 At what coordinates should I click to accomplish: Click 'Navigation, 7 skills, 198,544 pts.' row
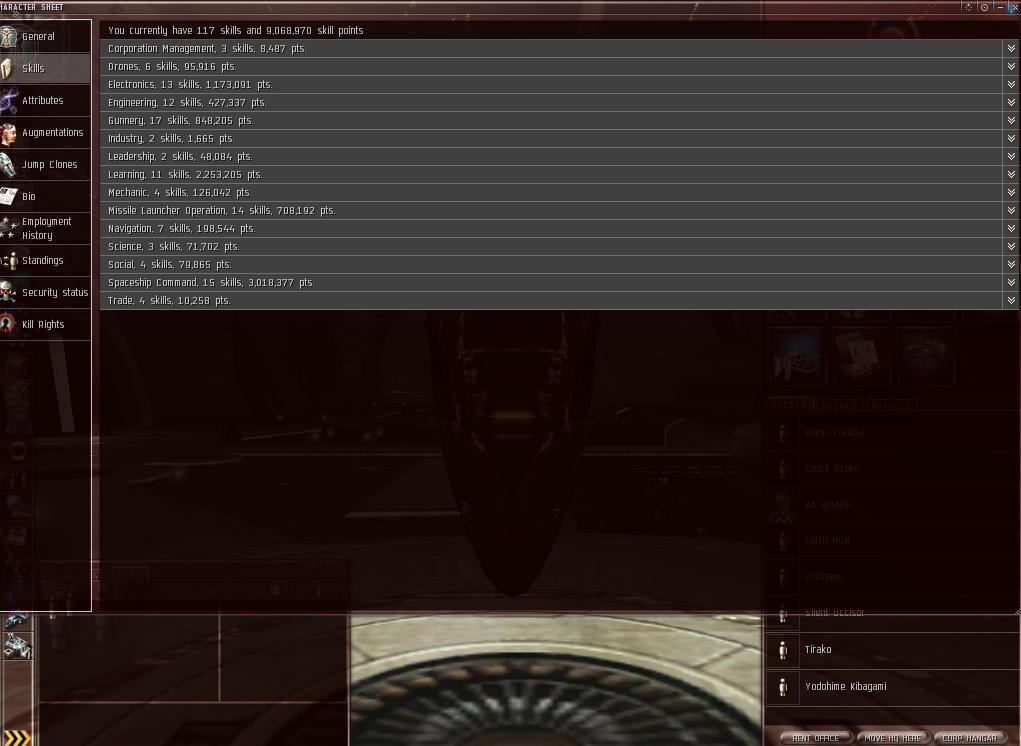559,228
